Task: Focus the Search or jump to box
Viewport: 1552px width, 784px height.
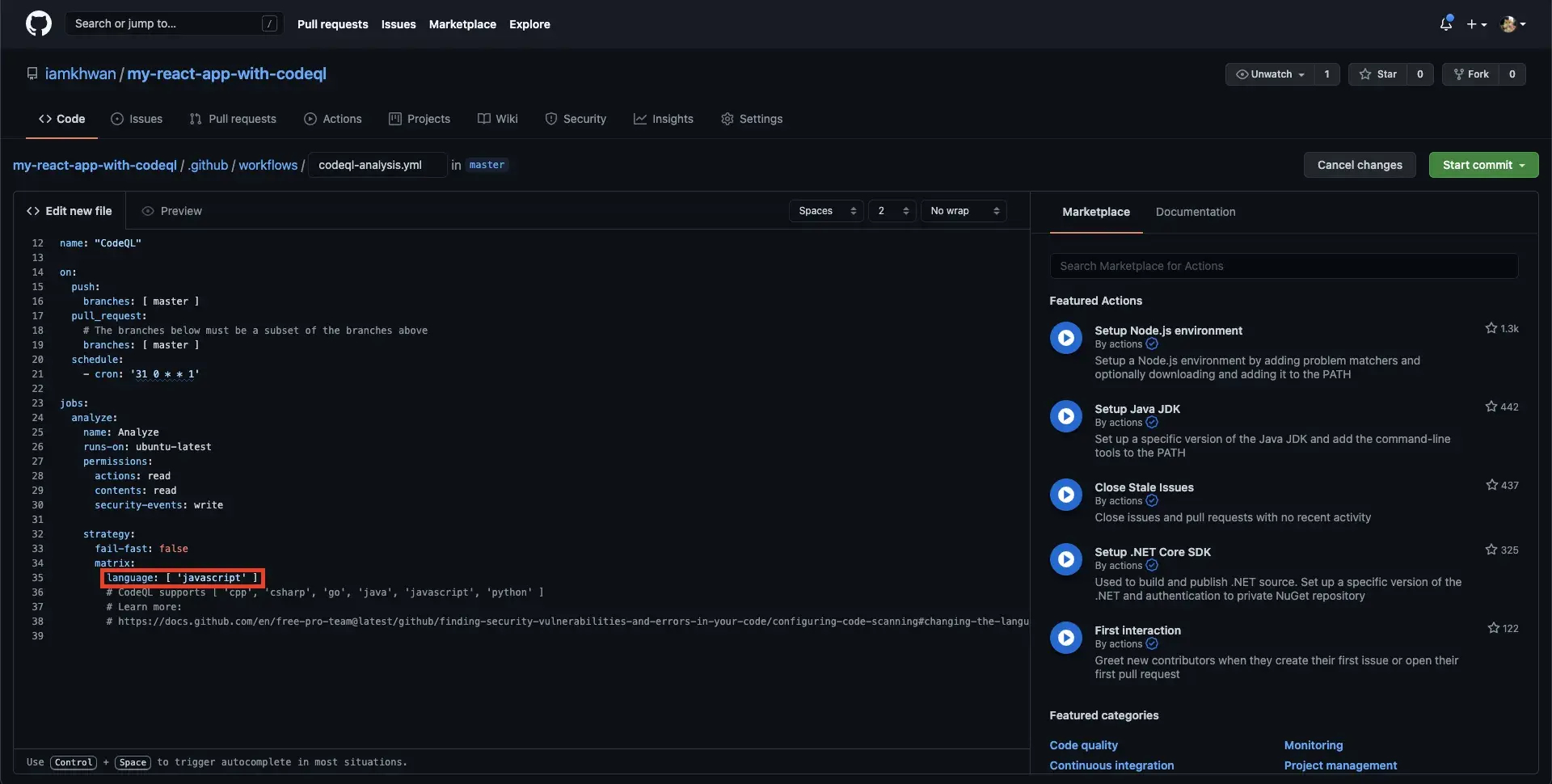Action: 174,23
